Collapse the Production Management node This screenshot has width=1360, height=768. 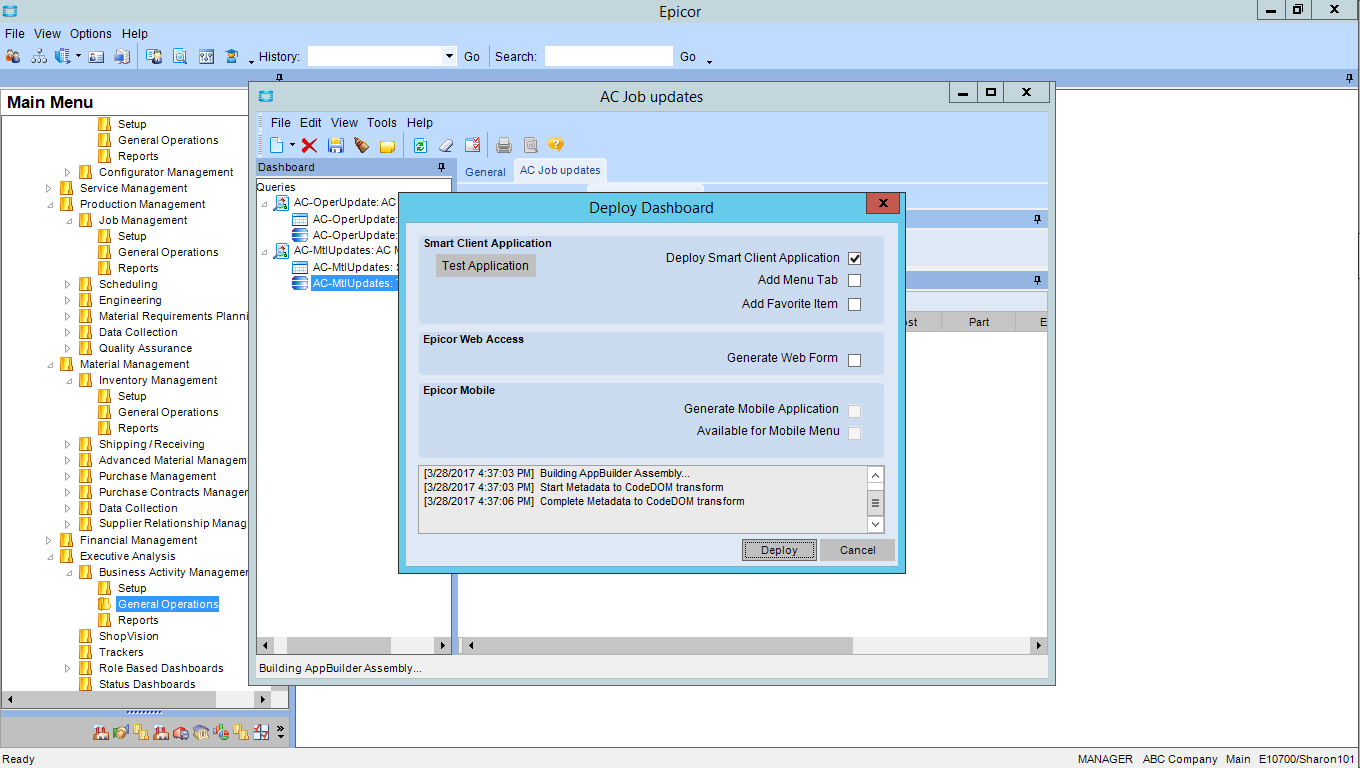(49, 204)
